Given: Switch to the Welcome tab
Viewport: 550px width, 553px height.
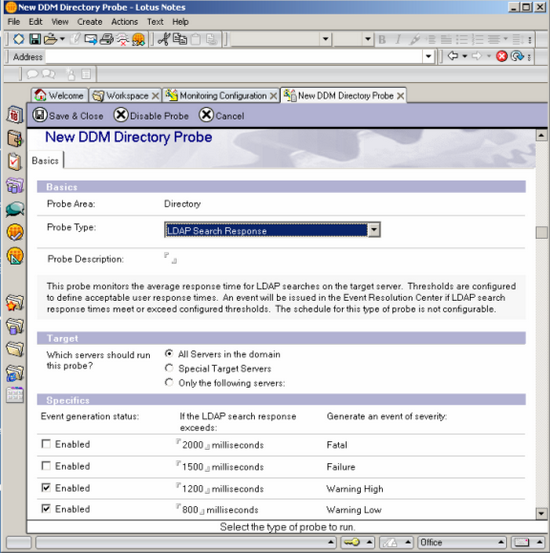Looking at the screenshot, I should (59, 96).
